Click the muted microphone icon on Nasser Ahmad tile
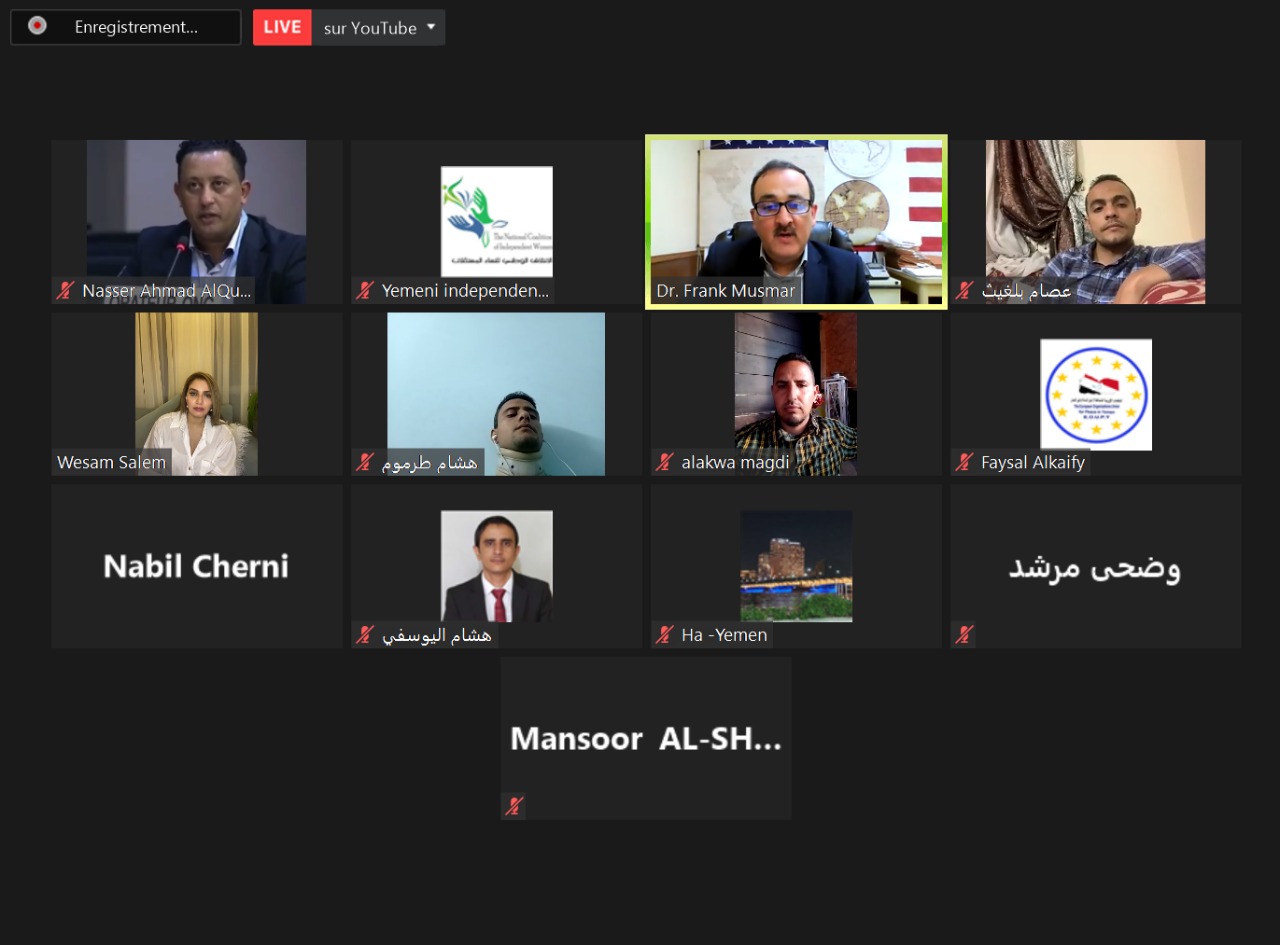Image resolution: width=1280 pixels, height=945 pixels. point(65,291)
